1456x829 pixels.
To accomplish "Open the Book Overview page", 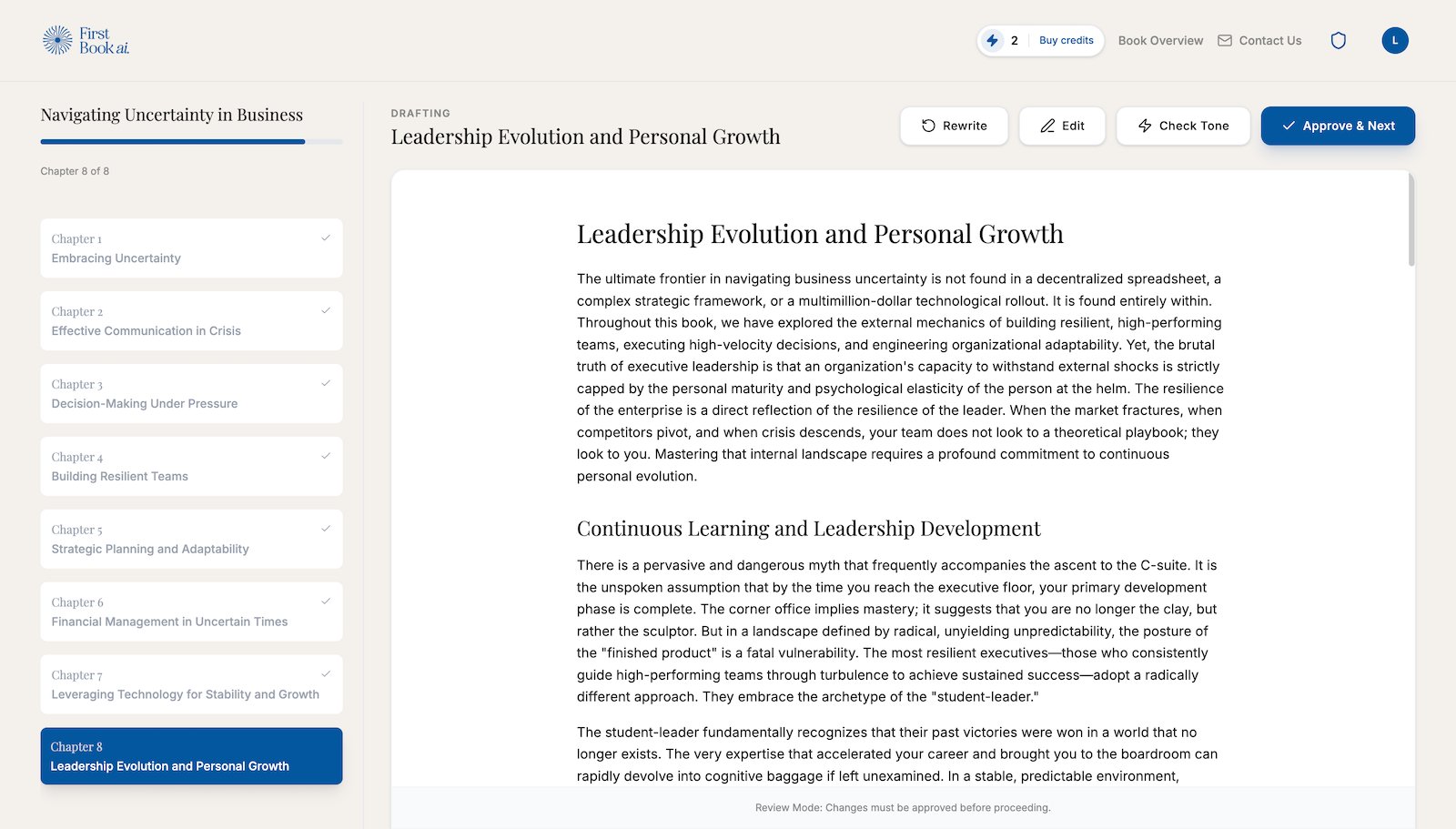I will tap(1160, 40).
